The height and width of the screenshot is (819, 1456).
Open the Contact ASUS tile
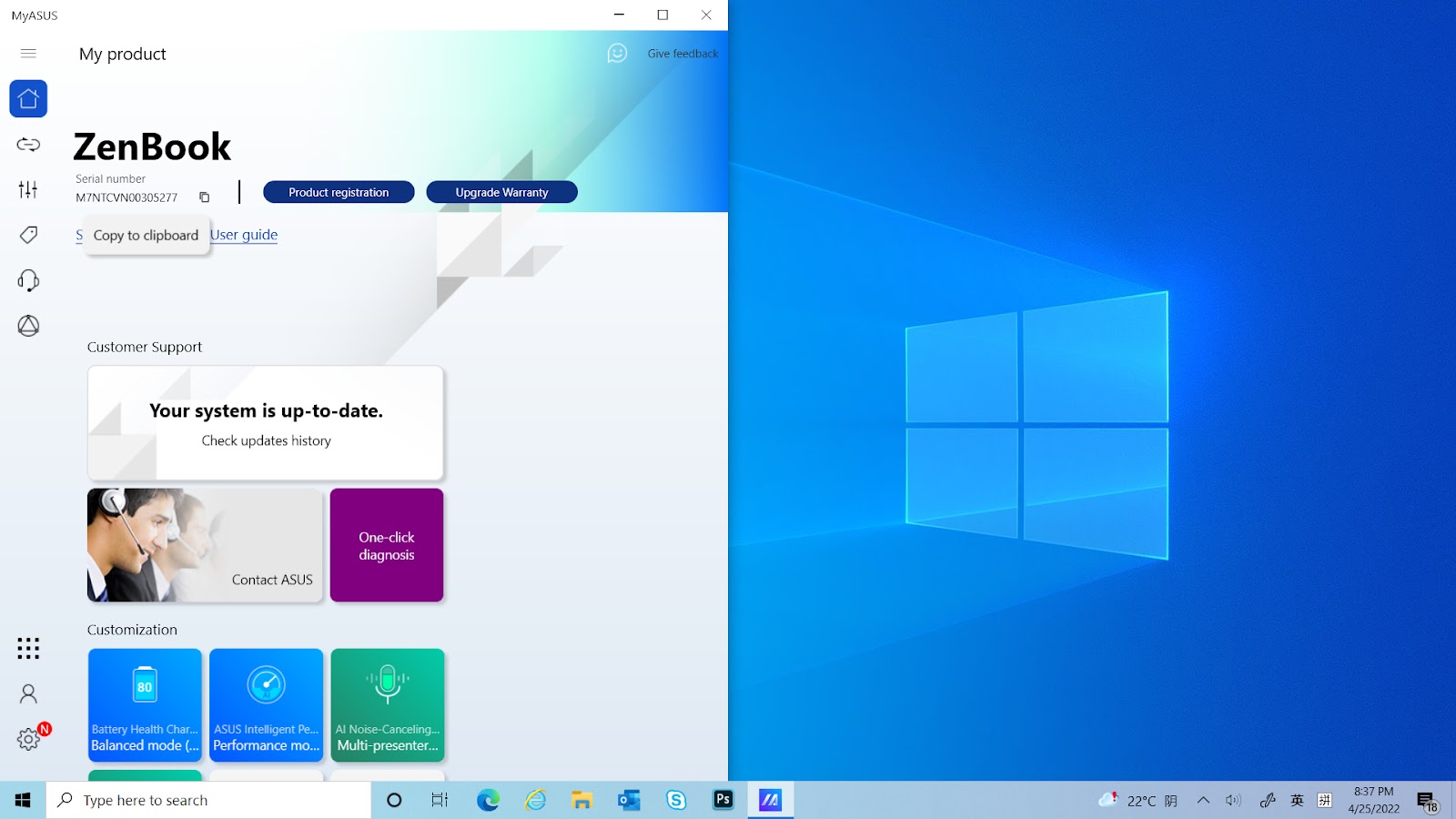click(x=205, y=545)
